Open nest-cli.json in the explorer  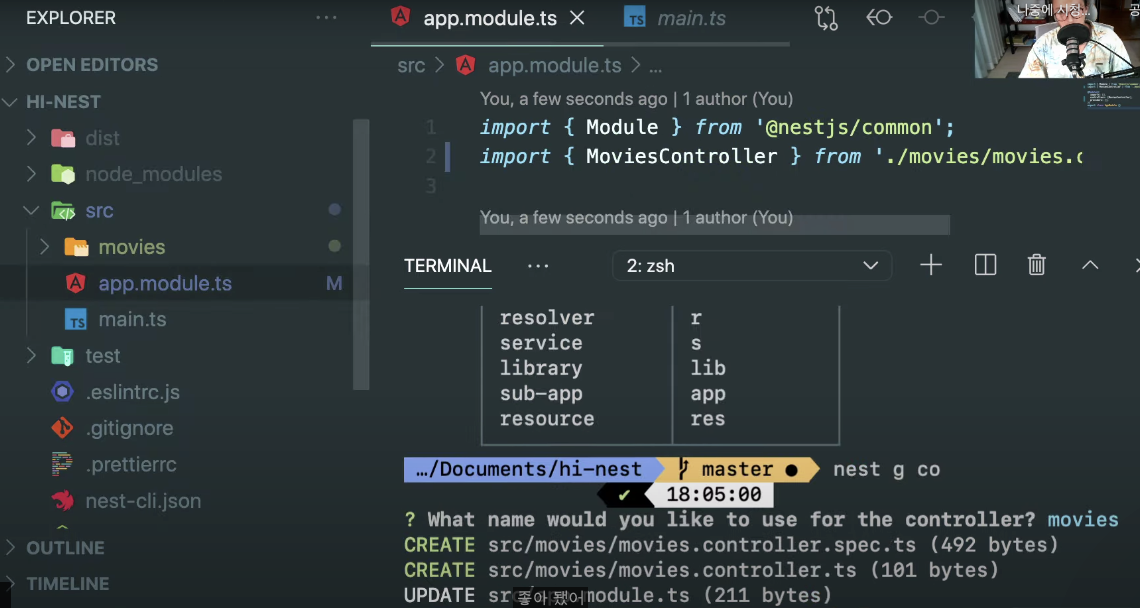pyautogui.click(x=143, y=500)
